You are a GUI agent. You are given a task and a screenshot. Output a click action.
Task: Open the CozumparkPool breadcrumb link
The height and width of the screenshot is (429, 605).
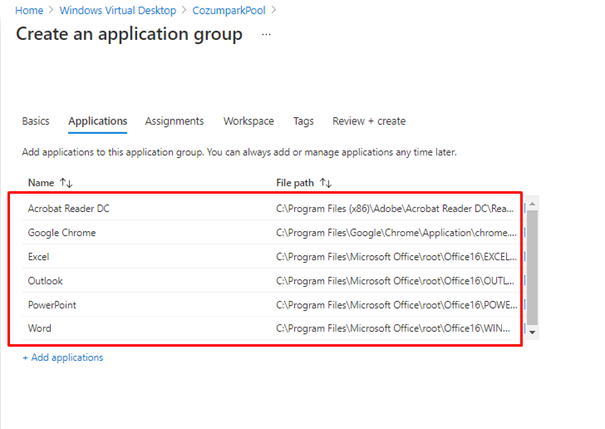(229, 10)
